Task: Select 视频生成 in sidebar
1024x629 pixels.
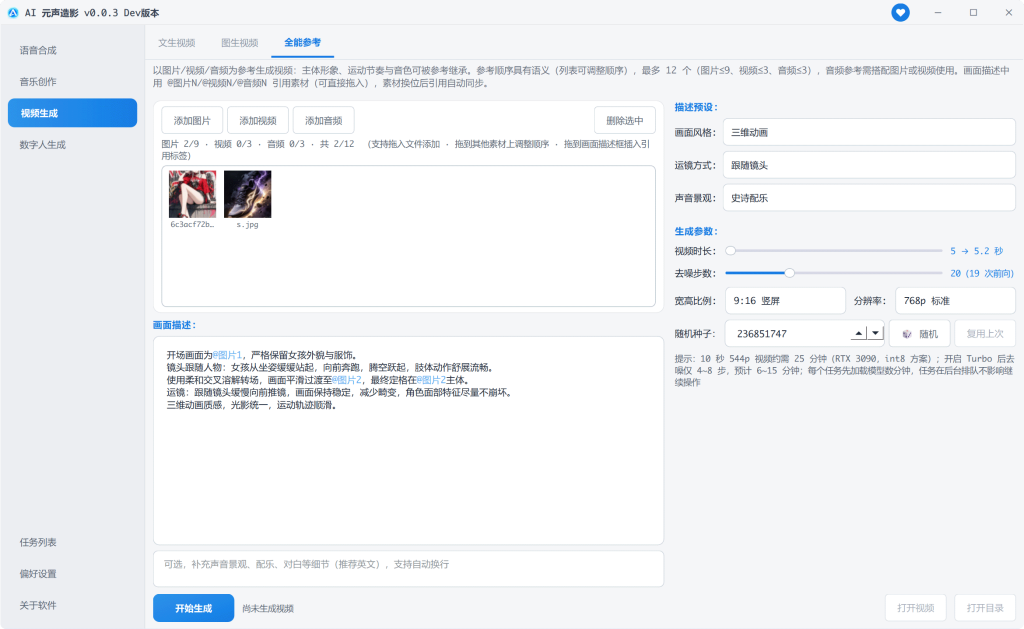Action: point(72,113)
